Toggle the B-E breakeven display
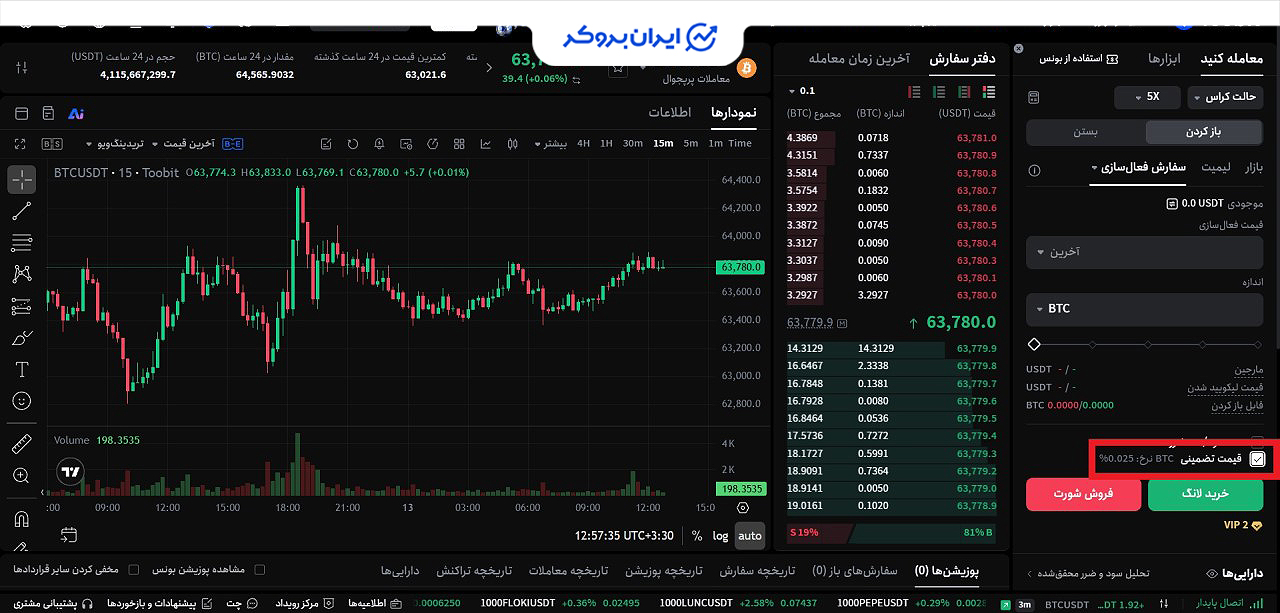The height and width of the screenshot is (613, 1280). click(x=232, y=144)
